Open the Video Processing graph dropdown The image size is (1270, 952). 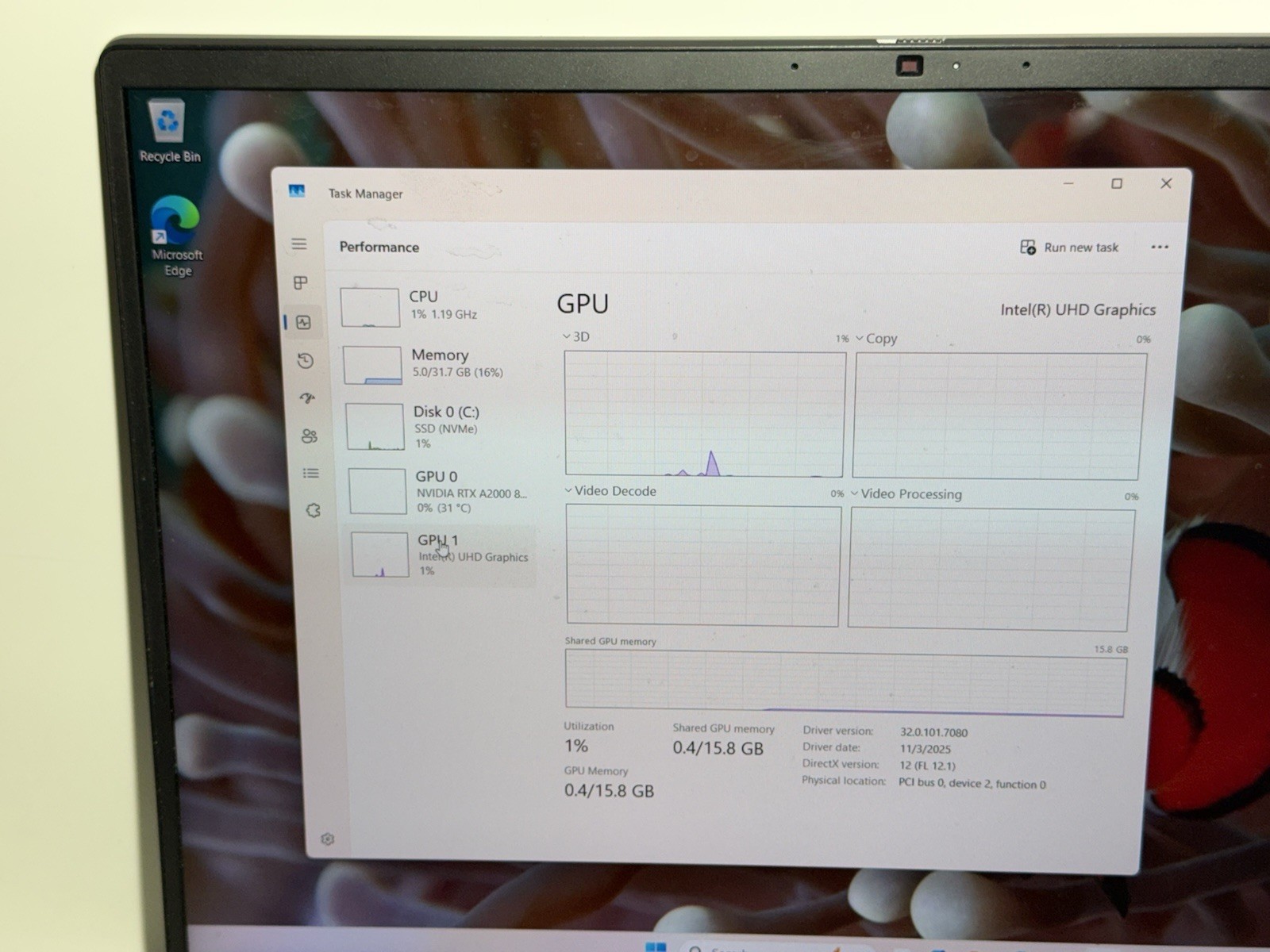click(x=906, y=493)
